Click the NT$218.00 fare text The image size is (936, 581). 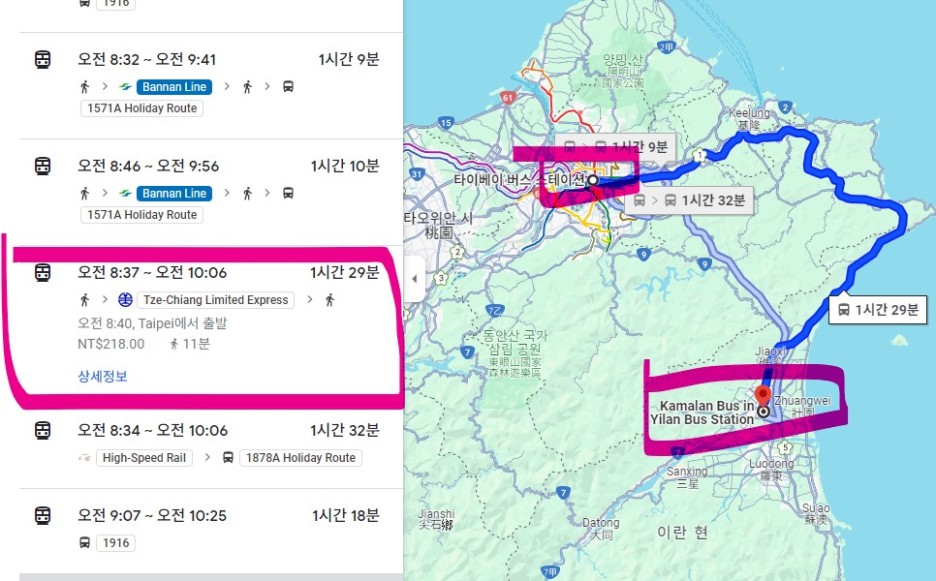[111, 344]
